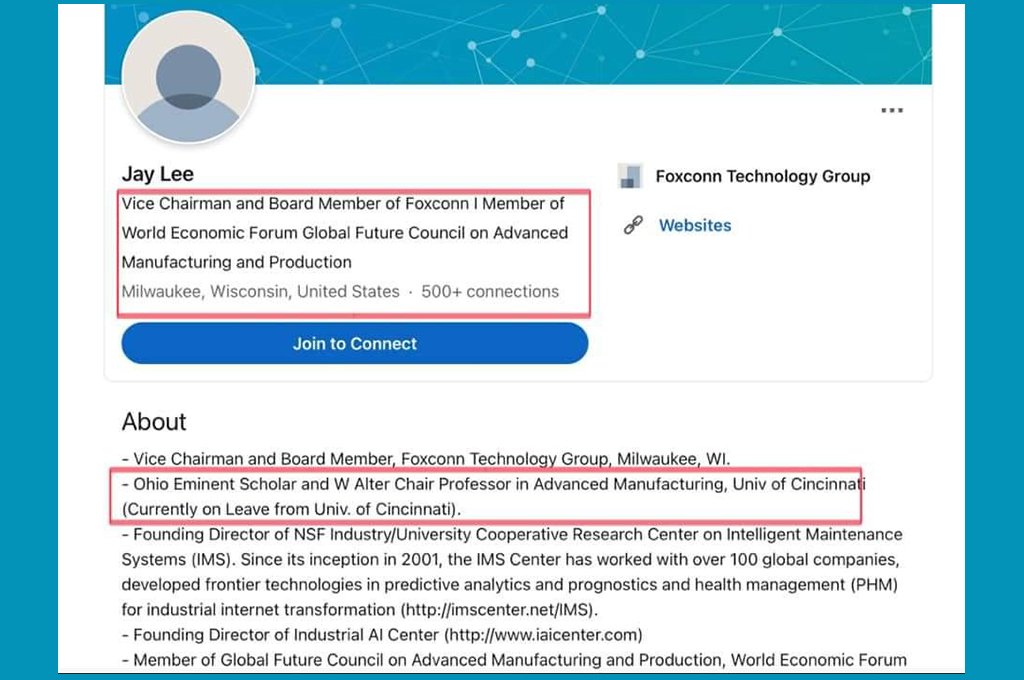The width and height of the screenshot is (1024, 680).
Task: Click the chain link icon beside Websites
Action: pyautogui.click(x=633, y=225)
